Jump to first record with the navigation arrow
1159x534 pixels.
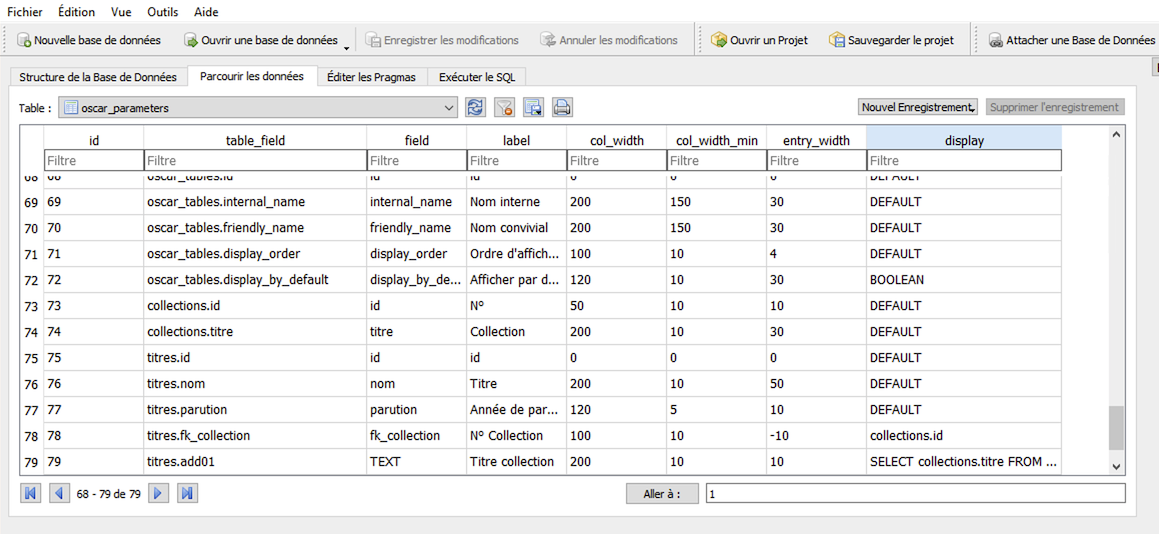[30, 493]
